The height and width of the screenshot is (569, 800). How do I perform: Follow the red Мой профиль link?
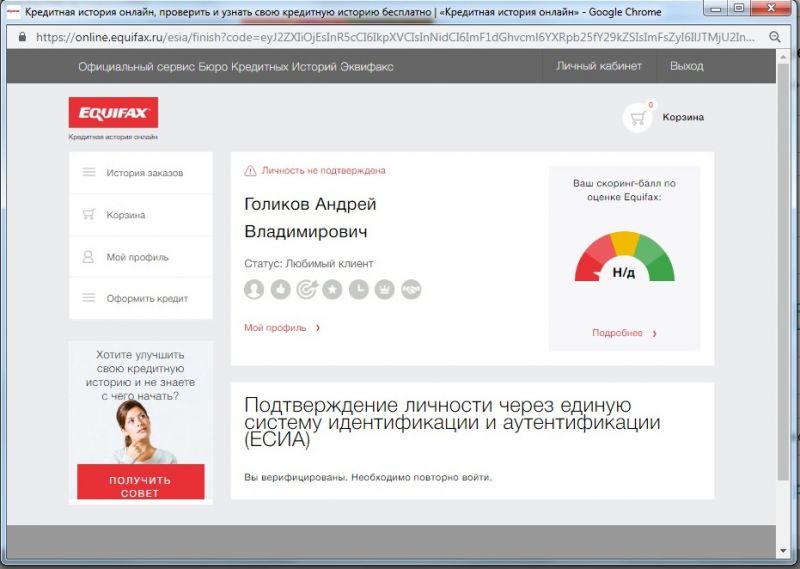pos(275,328)
